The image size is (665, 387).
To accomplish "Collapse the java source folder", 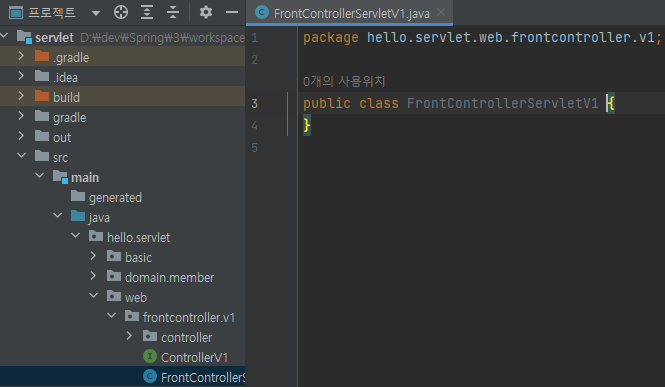I will (x=58, y=216).
